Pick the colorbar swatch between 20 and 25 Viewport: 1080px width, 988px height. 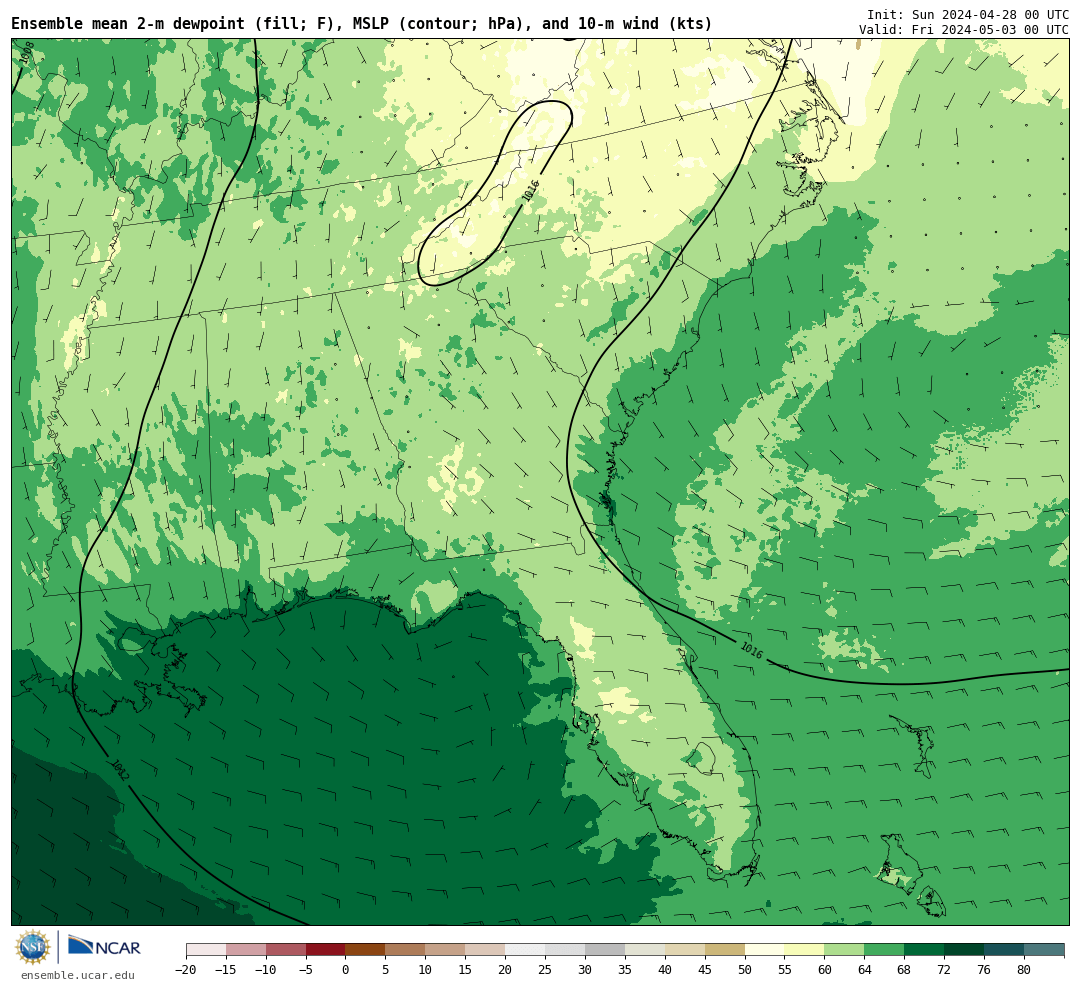526,949
